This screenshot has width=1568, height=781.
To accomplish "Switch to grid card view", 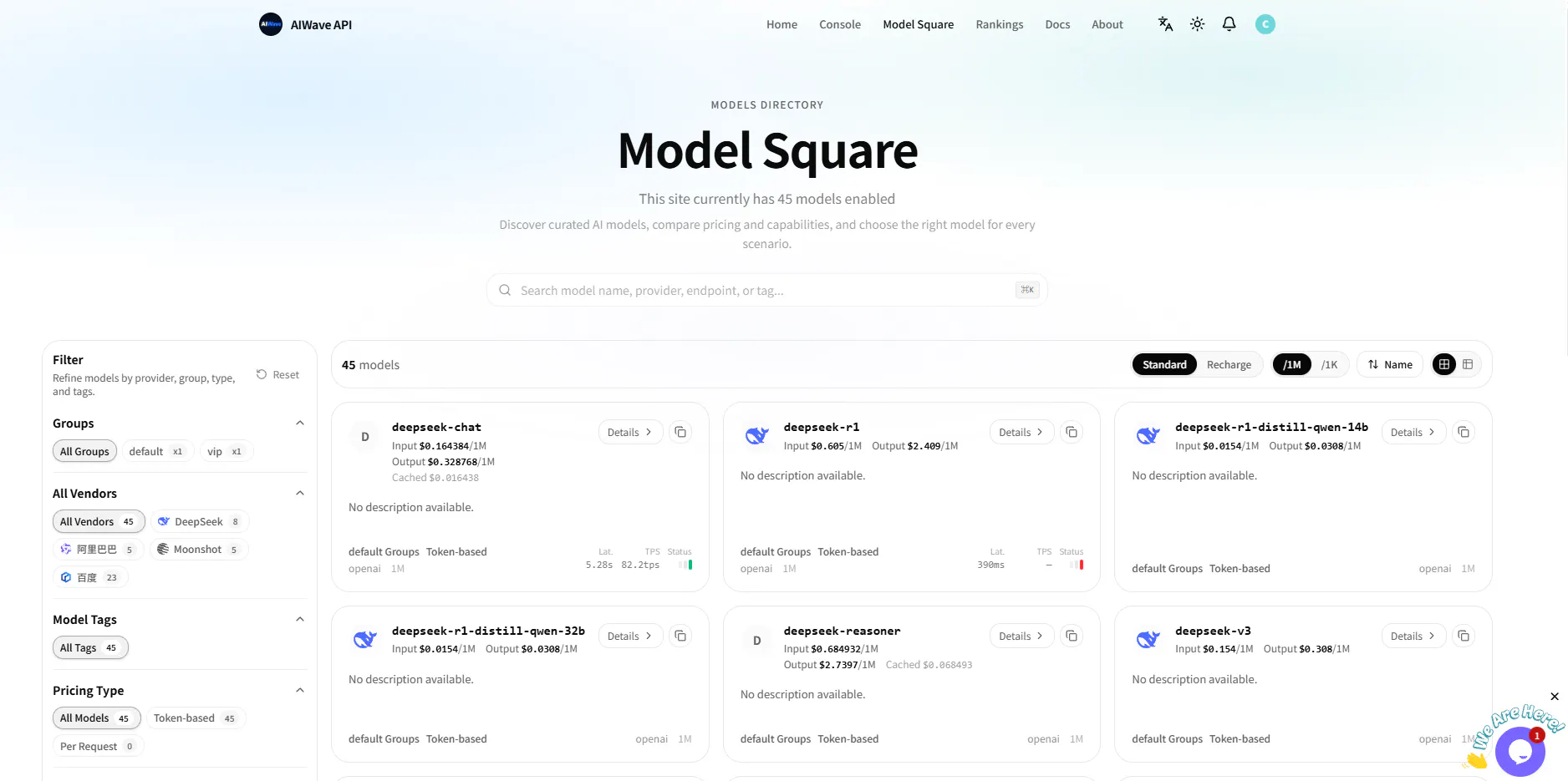I will [x=1444, y=364].
